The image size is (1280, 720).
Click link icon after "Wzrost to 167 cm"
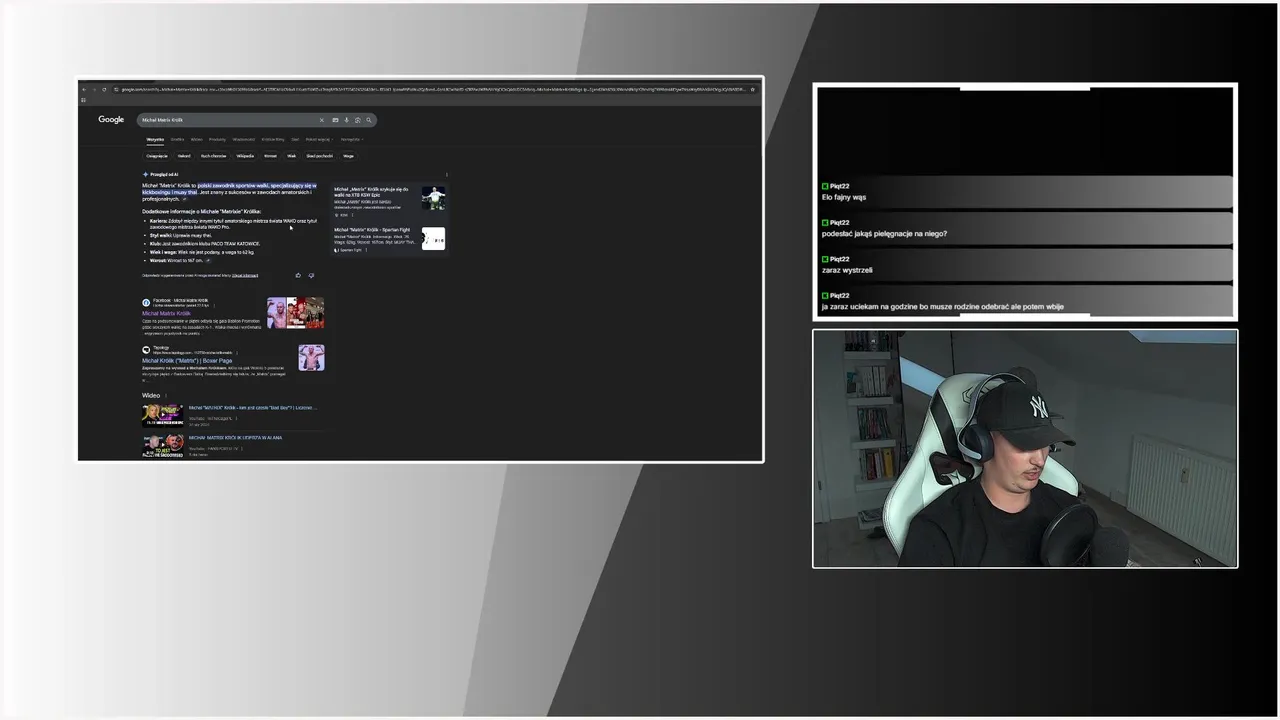tap(208, 260)
